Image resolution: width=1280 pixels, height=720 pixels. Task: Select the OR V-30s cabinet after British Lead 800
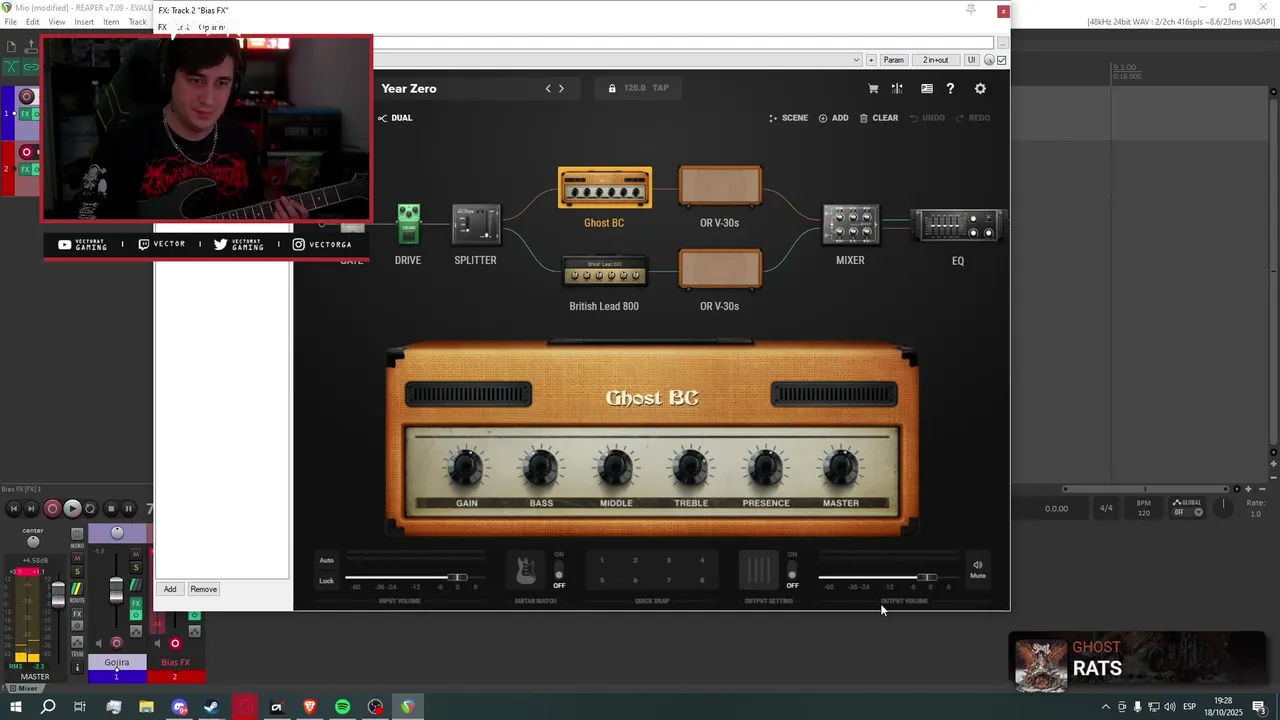tap(720, 270)
